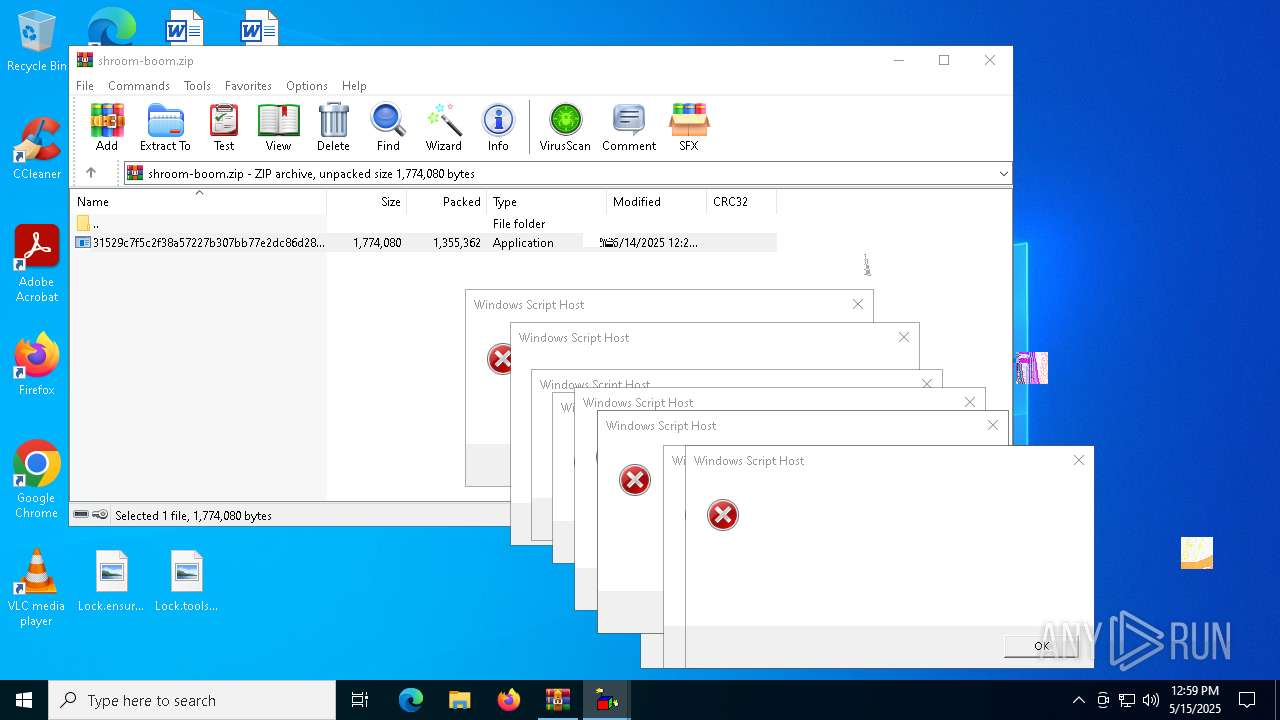1280x720 pixels.
Task: Click the Delete trash can icon
Action: 333,127
